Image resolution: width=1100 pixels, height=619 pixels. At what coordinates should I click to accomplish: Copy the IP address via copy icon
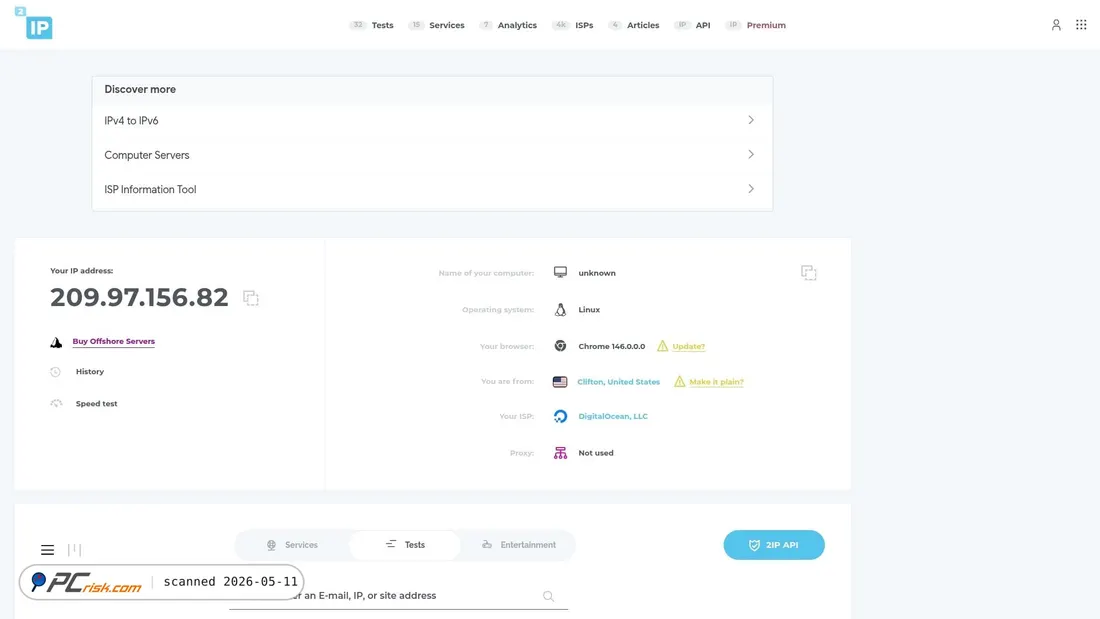[250, 298]
